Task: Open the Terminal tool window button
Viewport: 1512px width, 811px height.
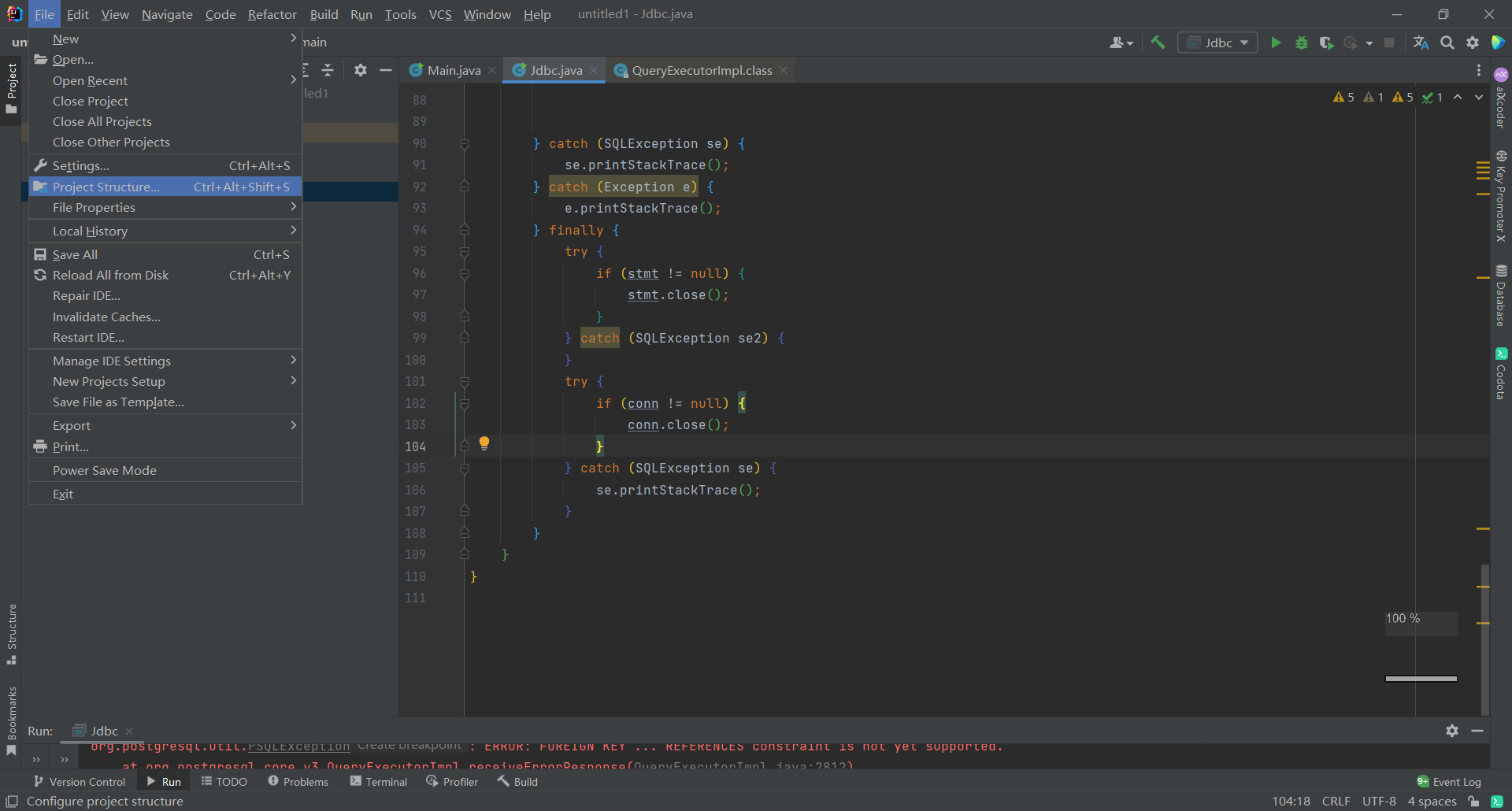Action: [x=379, y=782]
